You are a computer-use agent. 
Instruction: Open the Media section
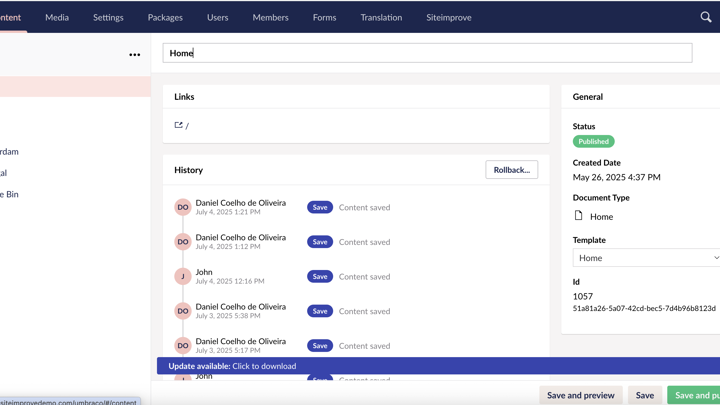57,17
